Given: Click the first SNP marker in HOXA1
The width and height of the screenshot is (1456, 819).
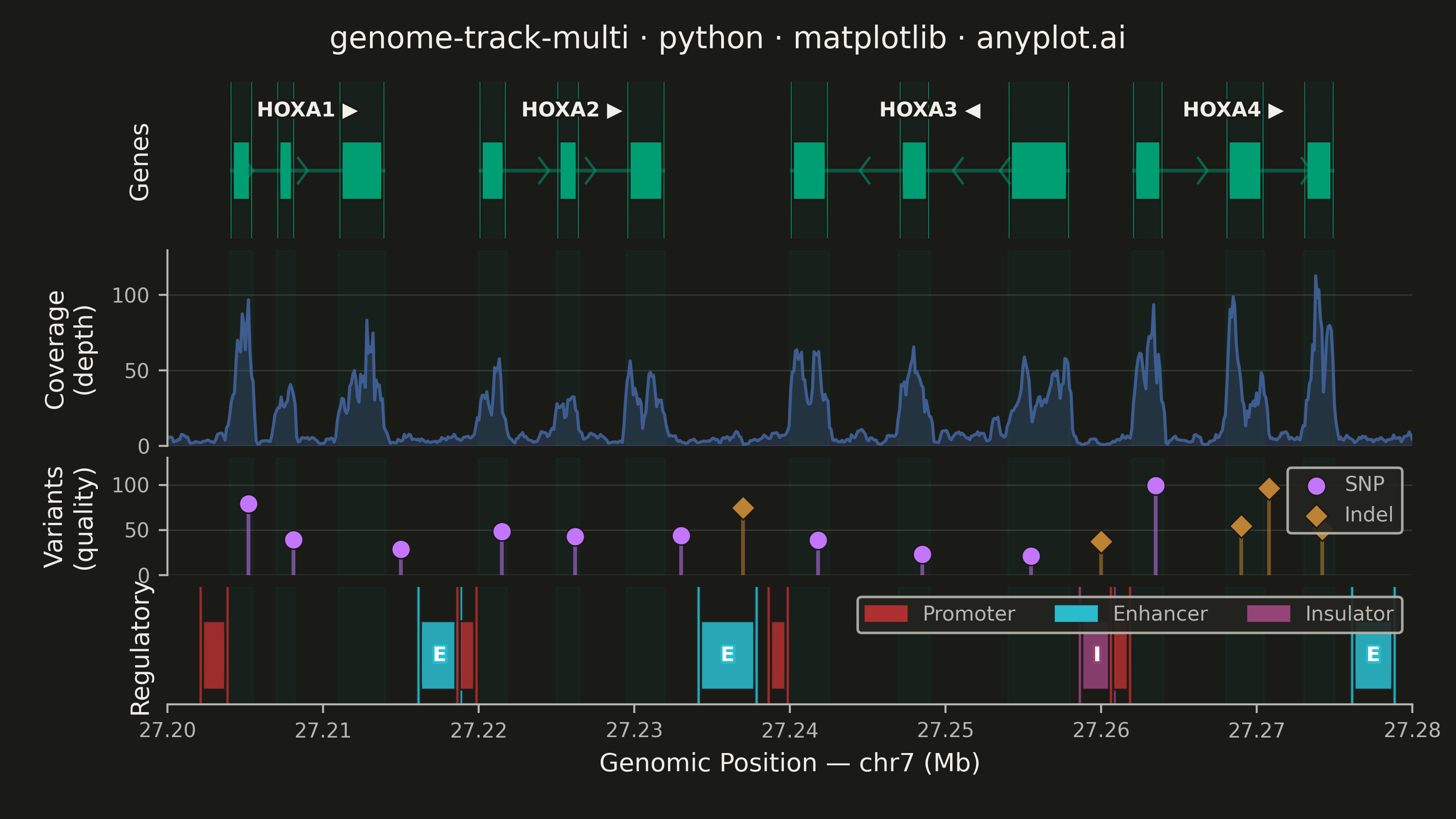Looking at the screenshot, I should [248, 504].
